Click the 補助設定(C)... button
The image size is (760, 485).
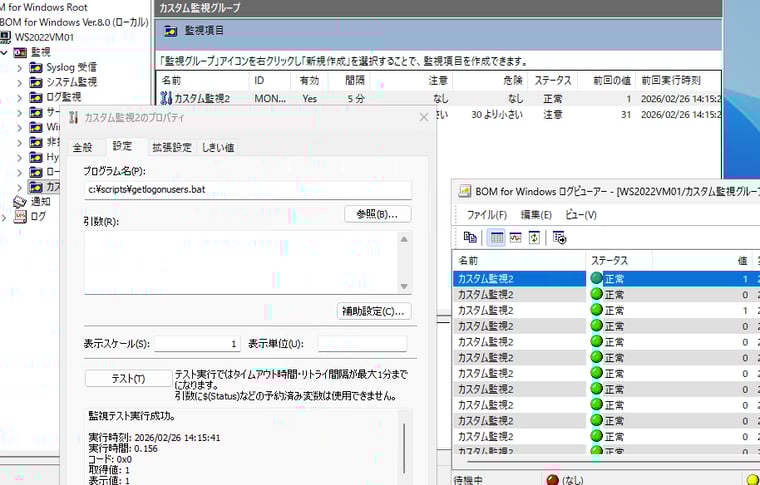(374, 311)
